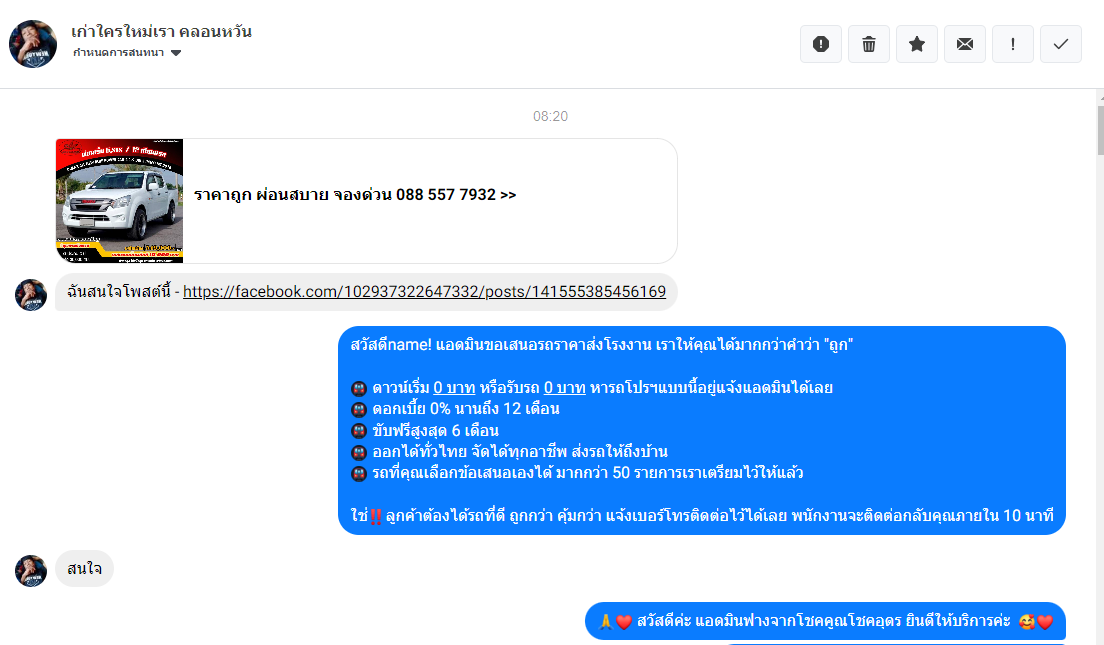Open the white pickup truck ad thumbnail
Image resolution: width=1104 pixels, height=645 pixels.
pos(120,201)
